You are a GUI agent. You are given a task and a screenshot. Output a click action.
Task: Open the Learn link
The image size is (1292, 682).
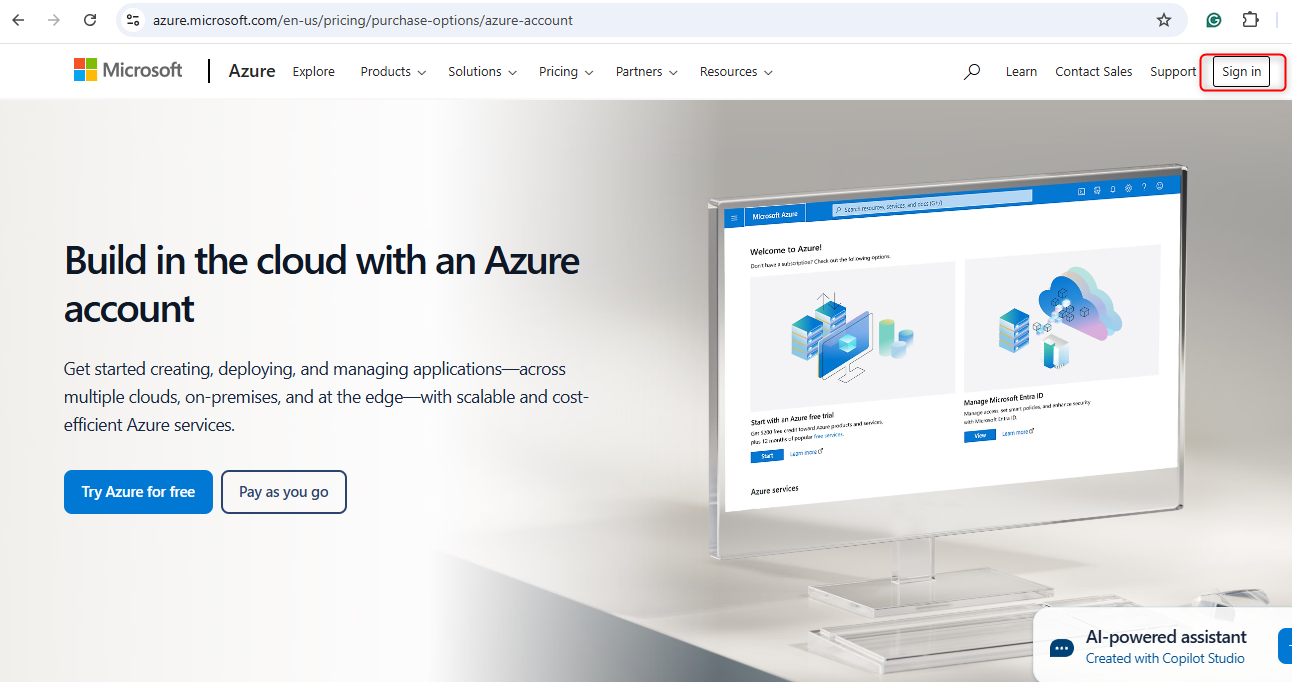[1021, 72]
